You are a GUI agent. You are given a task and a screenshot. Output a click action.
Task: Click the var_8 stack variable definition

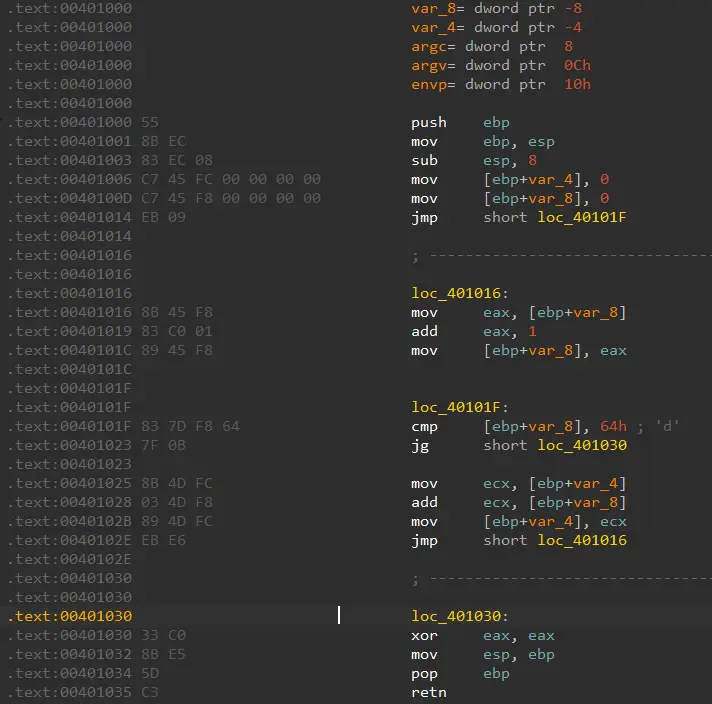tap(496, 9)
